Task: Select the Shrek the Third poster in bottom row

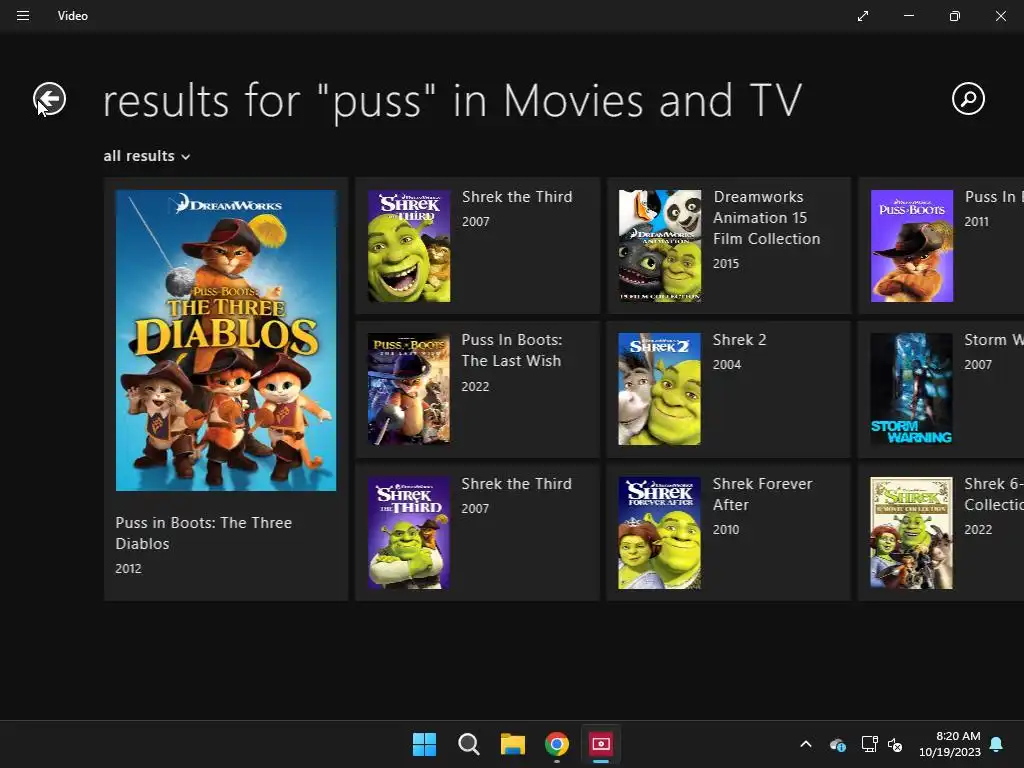Action: coord(409,533)
